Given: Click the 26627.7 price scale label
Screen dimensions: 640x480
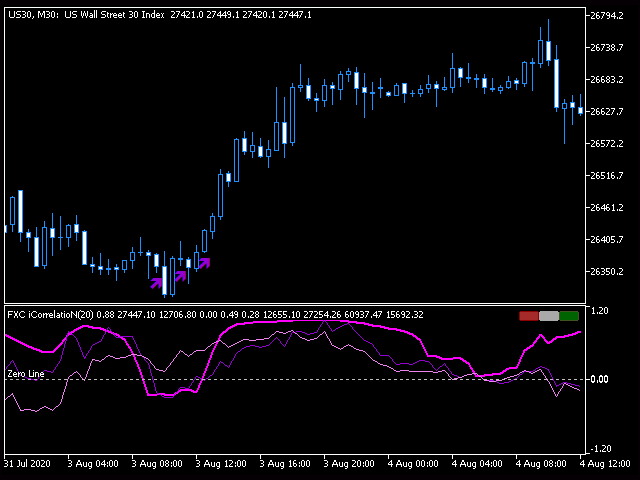Looking at the screenshot, I should 609,112.
